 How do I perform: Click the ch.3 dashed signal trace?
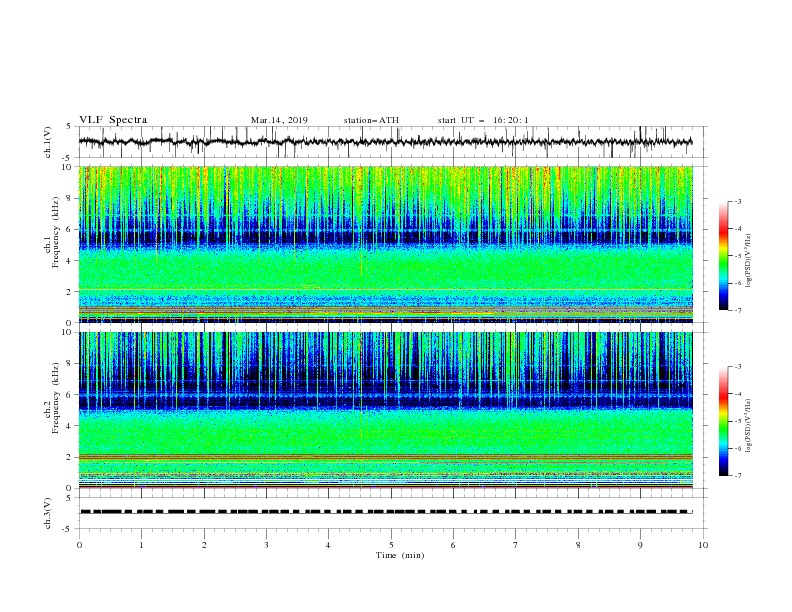[x=386, y=512]
